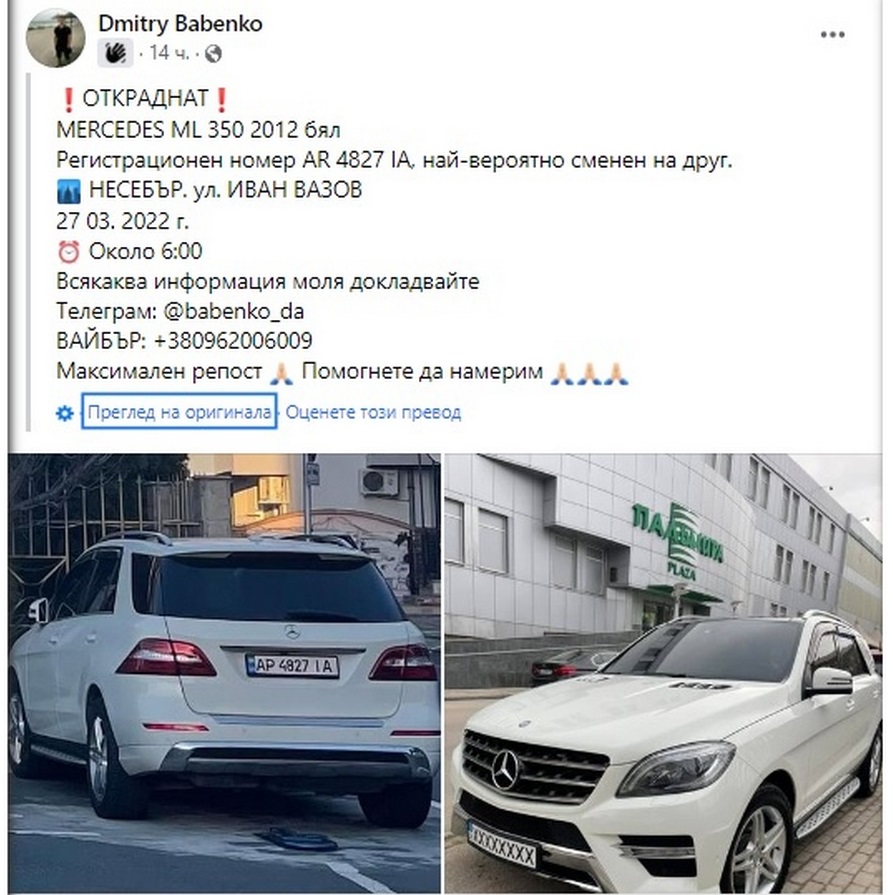Open the three-dots post options menu
The height and width of the screenshot is (895, 893).
[x=832, y=35]
